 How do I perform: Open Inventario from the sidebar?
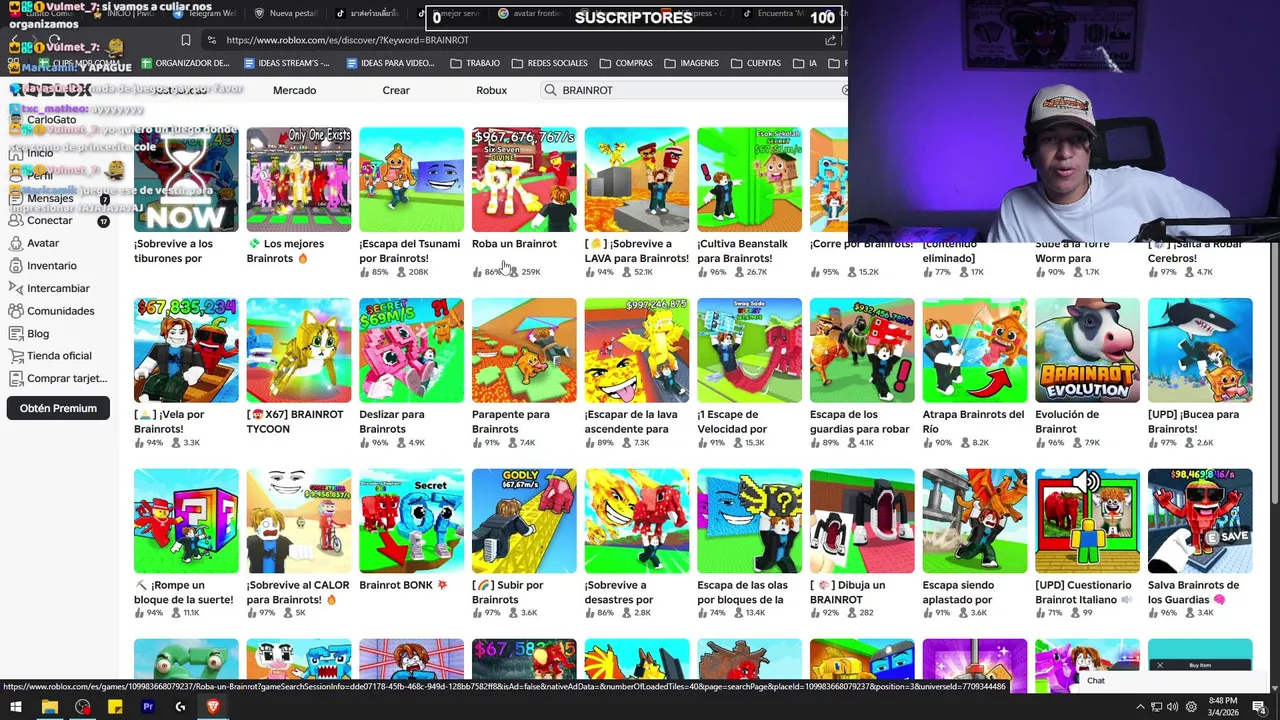coord(51,266)
